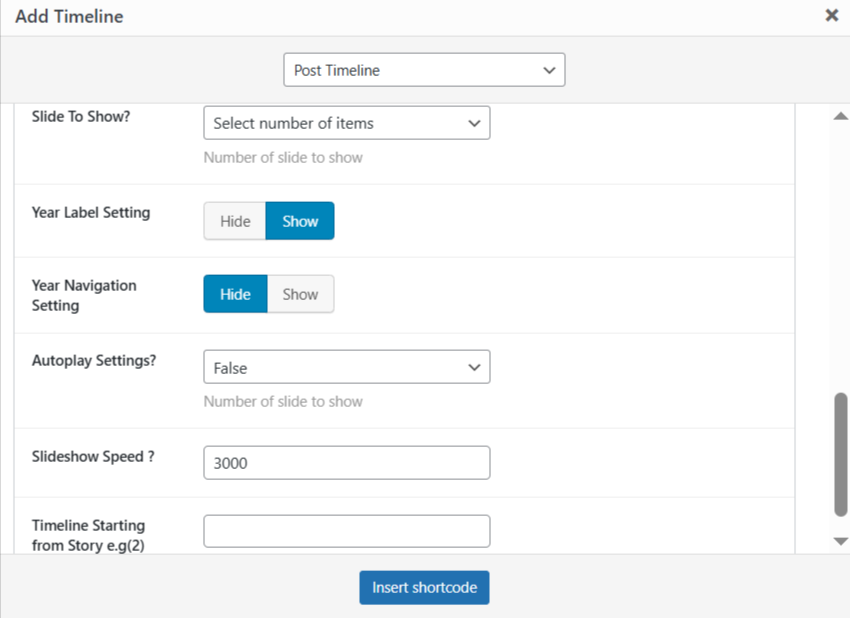Image resolution: width=850 pixels, height=618 pixels.
Task: Click the Slideshow Speed ? label
Action: click(x=93, y=456)
